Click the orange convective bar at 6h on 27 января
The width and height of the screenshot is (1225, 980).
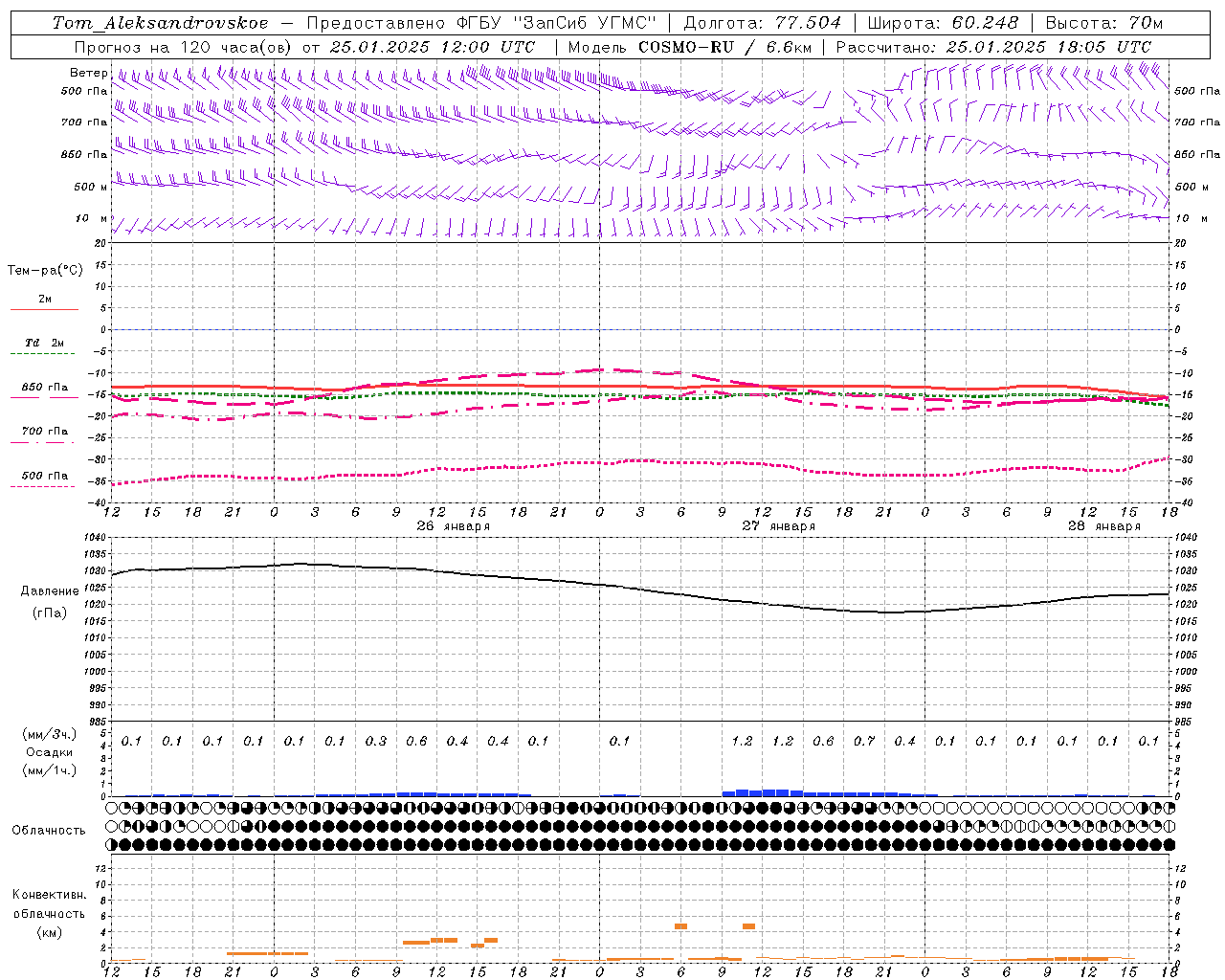[681, 926]
